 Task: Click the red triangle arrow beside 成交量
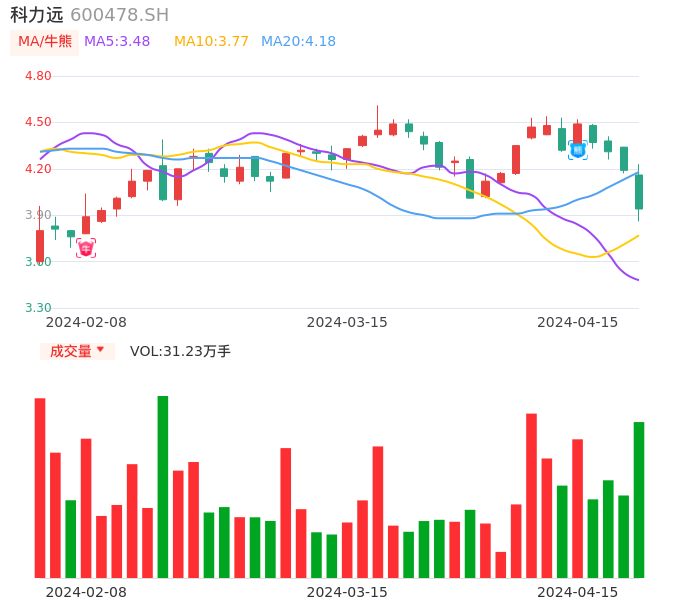point(100,350)
